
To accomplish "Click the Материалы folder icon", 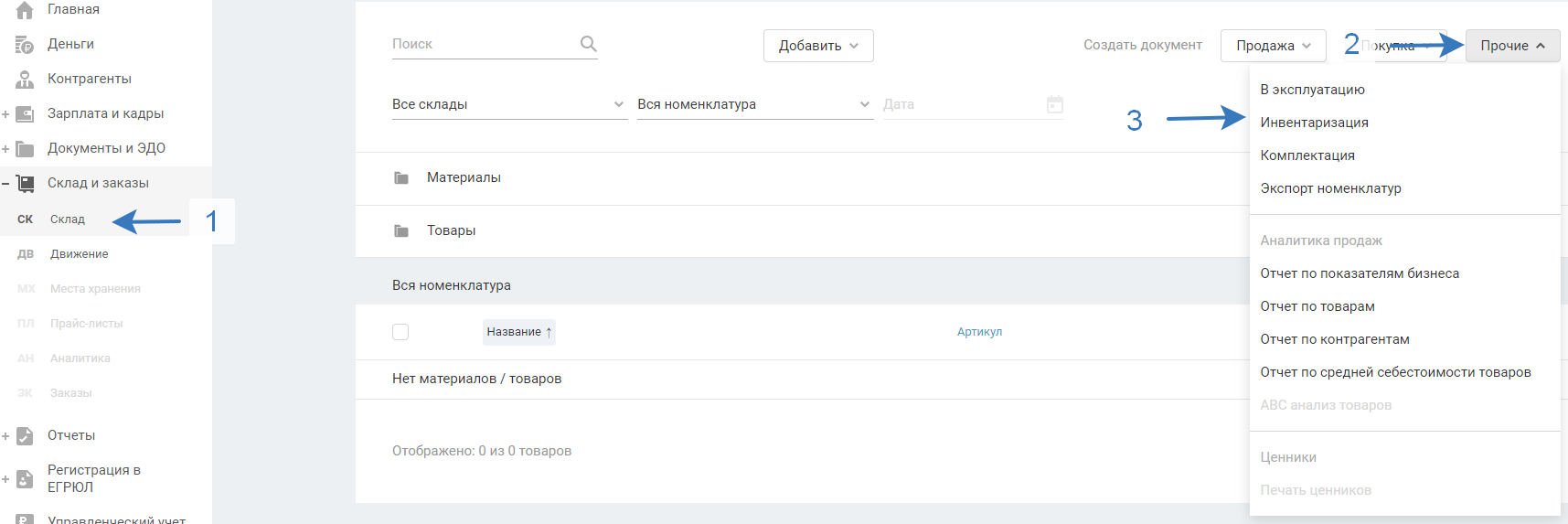I will tap(400, 177).
